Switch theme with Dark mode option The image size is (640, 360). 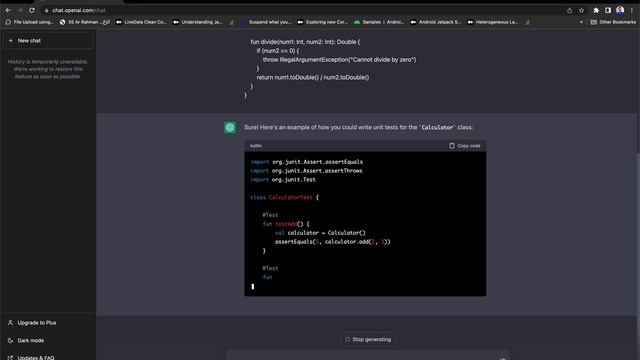(x=48, y=340)
